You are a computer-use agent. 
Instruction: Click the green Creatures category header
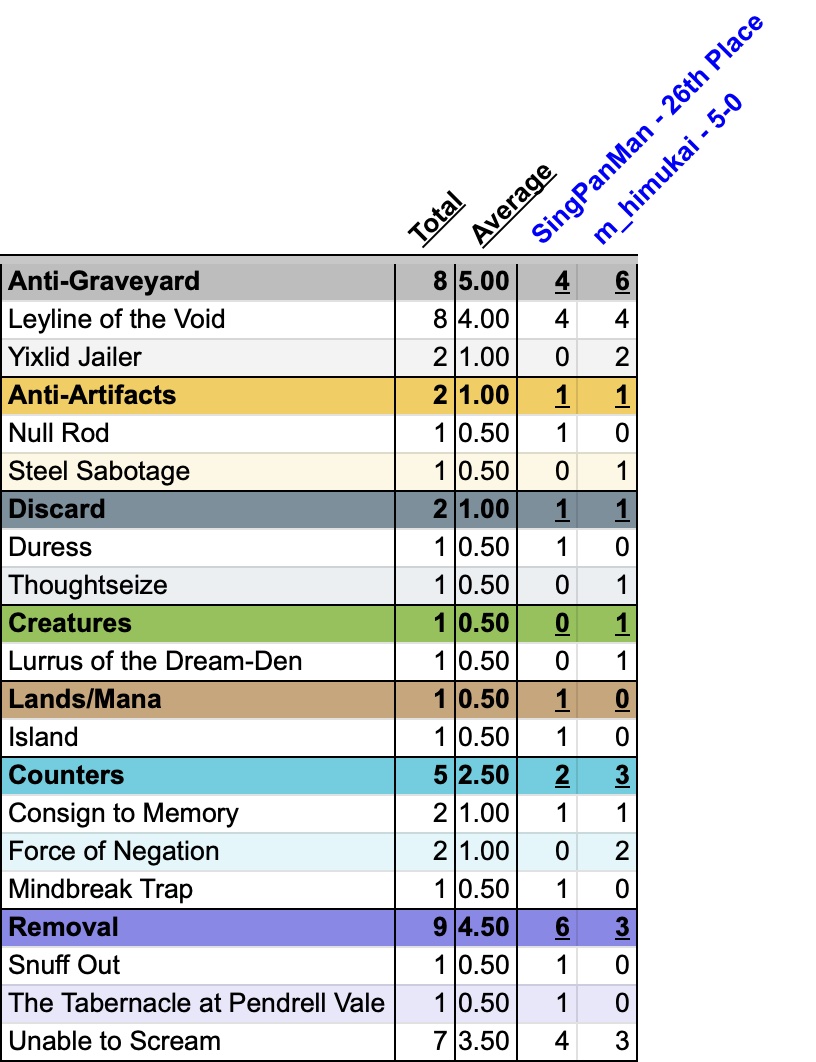pyautogui.click(x=70, y=623)
